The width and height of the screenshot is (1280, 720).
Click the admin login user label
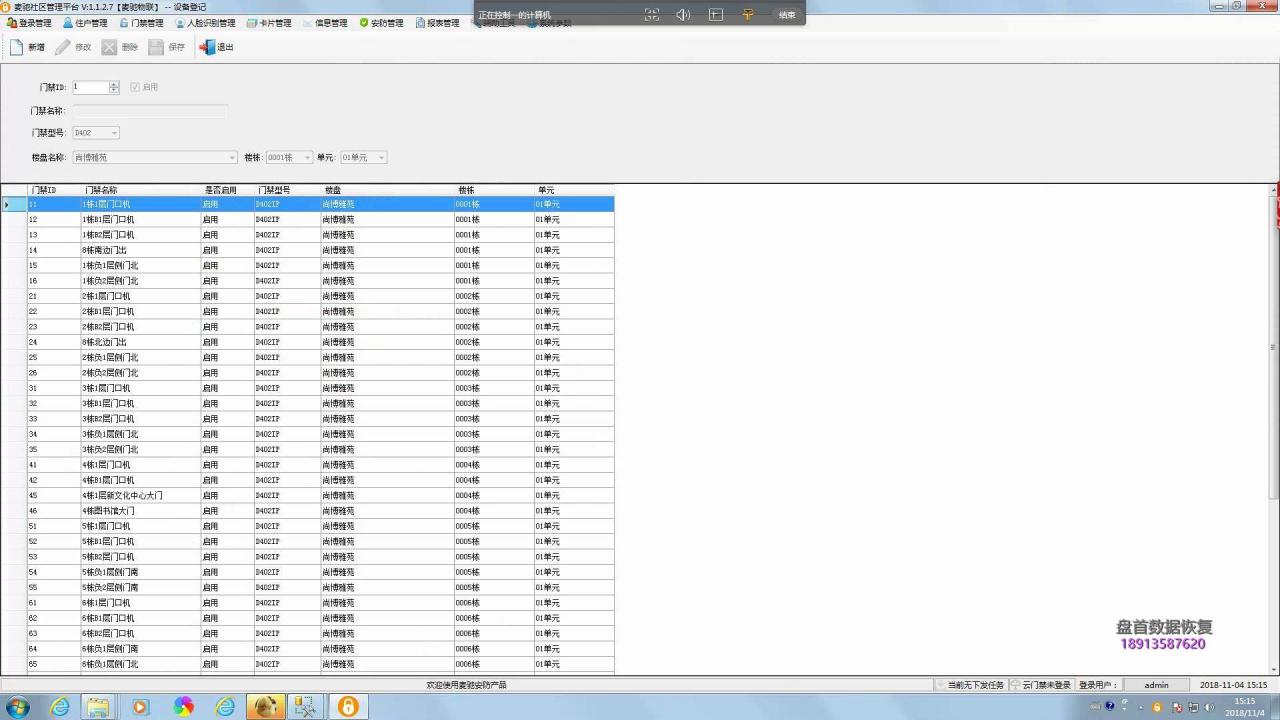point(1156,684)
